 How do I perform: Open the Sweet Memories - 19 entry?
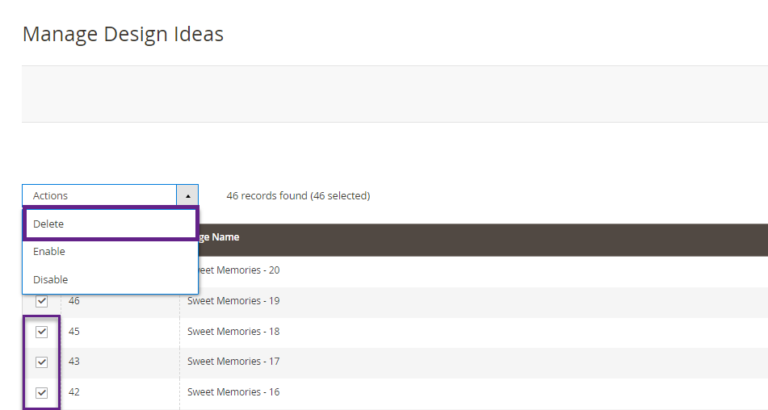(233, 301)
